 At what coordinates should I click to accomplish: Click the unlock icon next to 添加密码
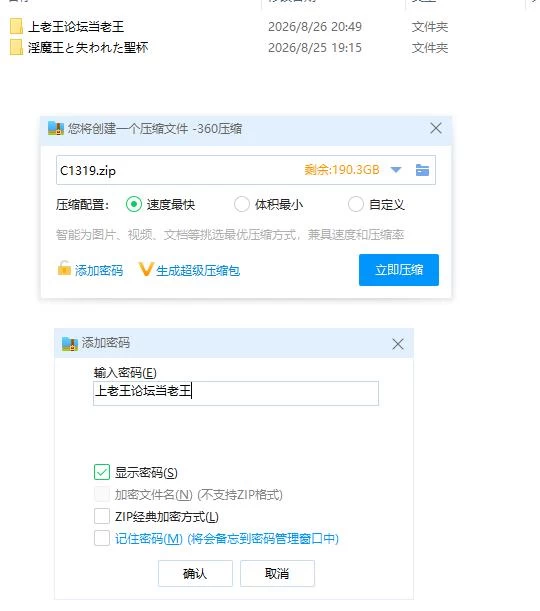(x=64, y=268)
